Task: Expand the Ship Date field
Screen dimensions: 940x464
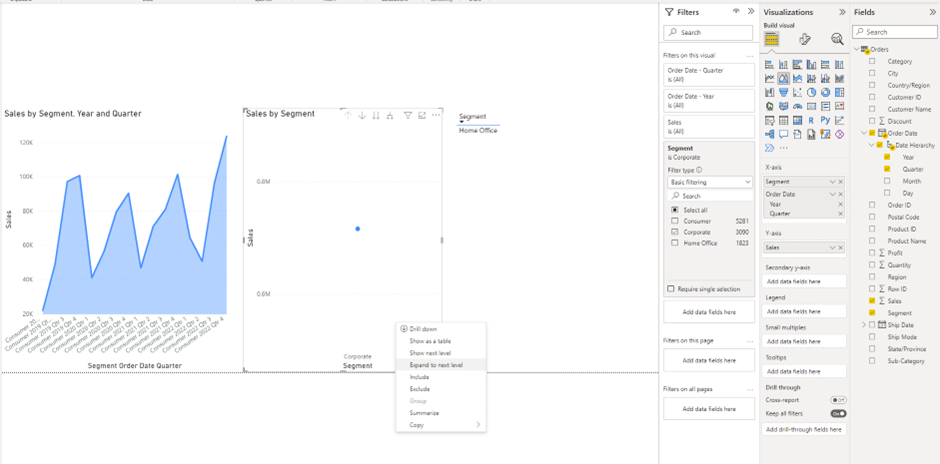Action: pos(864,325)
